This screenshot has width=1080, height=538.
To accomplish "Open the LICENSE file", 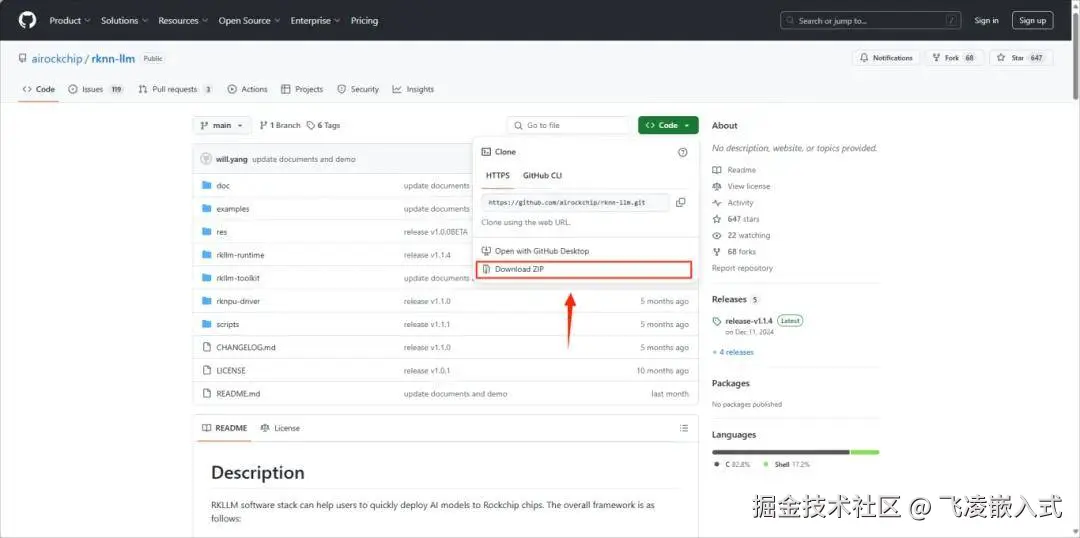I will tap(231, 371).
